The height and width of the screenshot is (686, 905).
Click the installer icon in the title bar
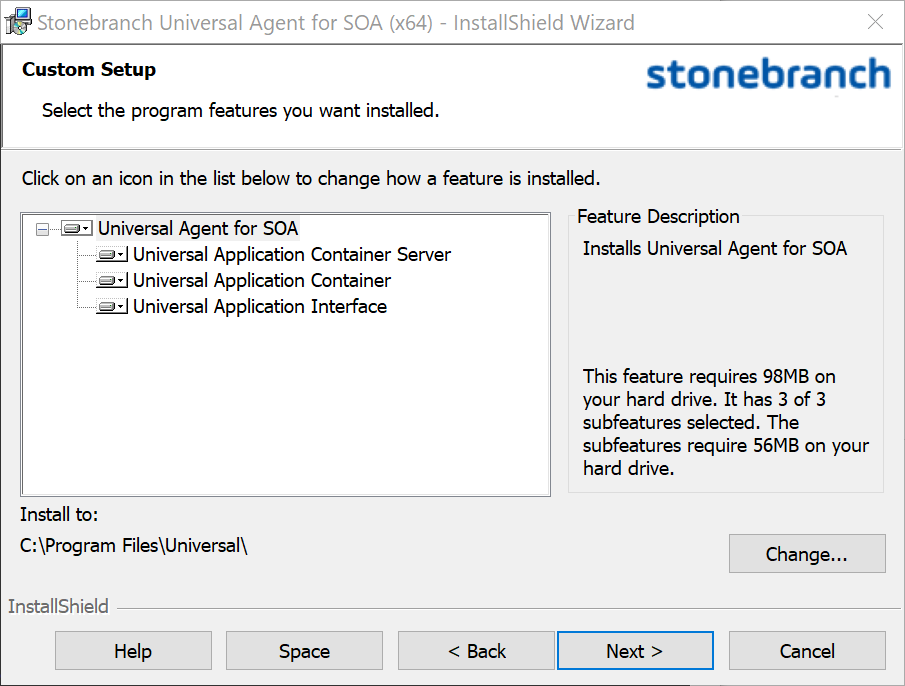tap(18, 22)
